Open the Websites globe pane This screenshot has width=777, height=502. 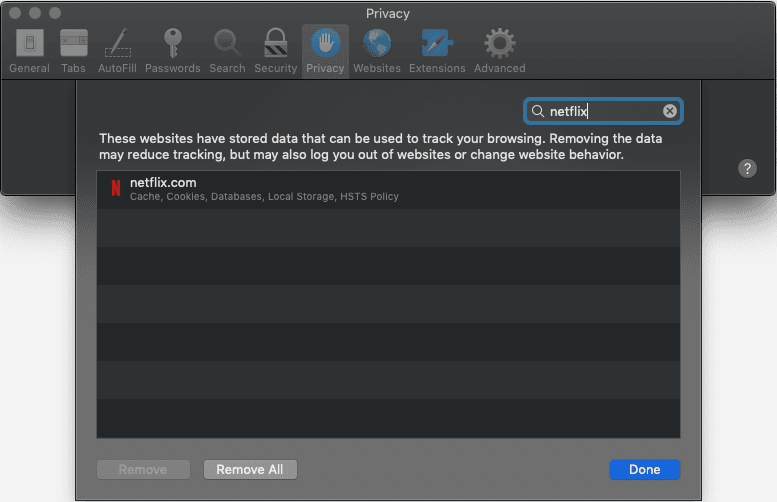pyautogui.click(x=377, y=52)
